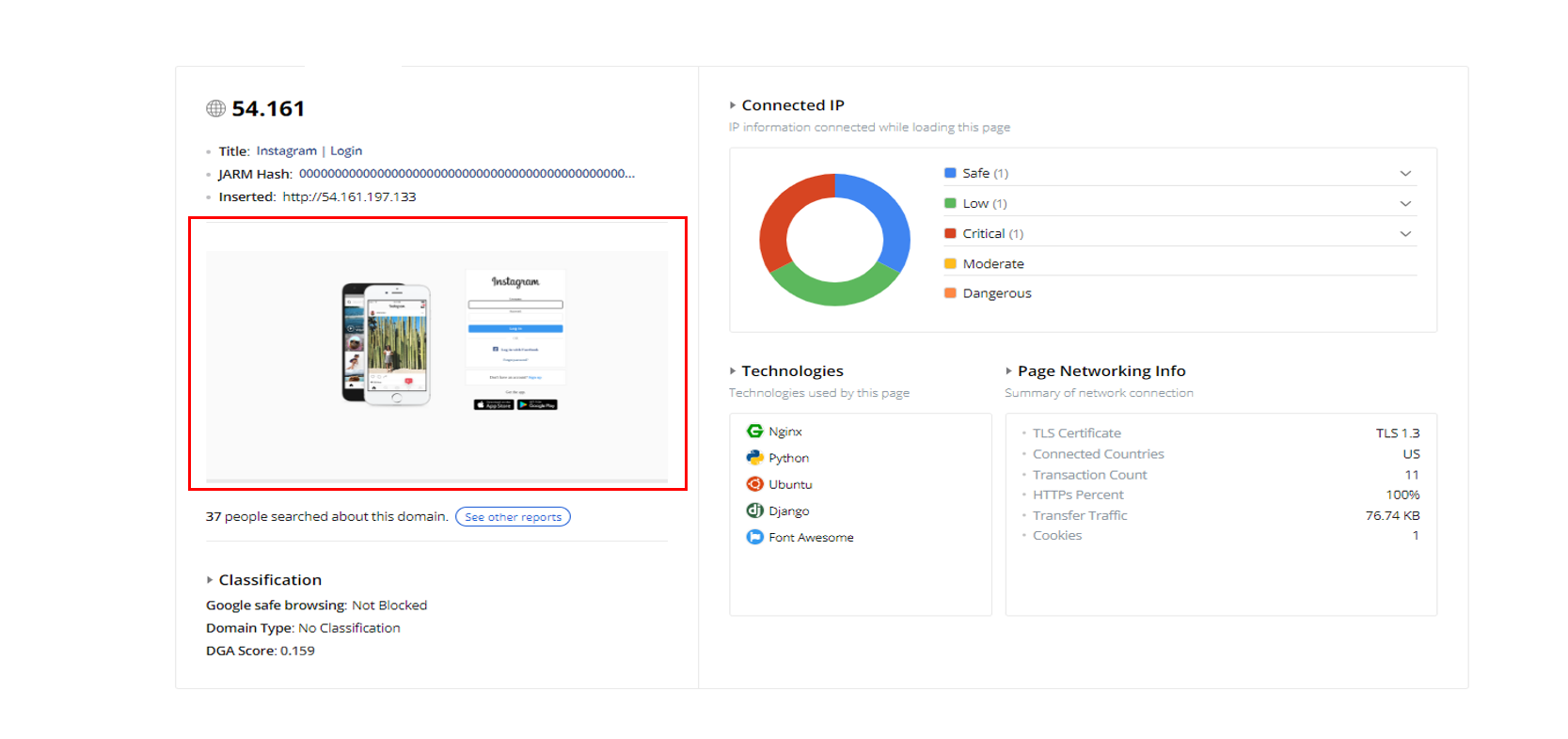
Task: Click the Transfer Traffic 76.74 KB value
Action: 1393,515
